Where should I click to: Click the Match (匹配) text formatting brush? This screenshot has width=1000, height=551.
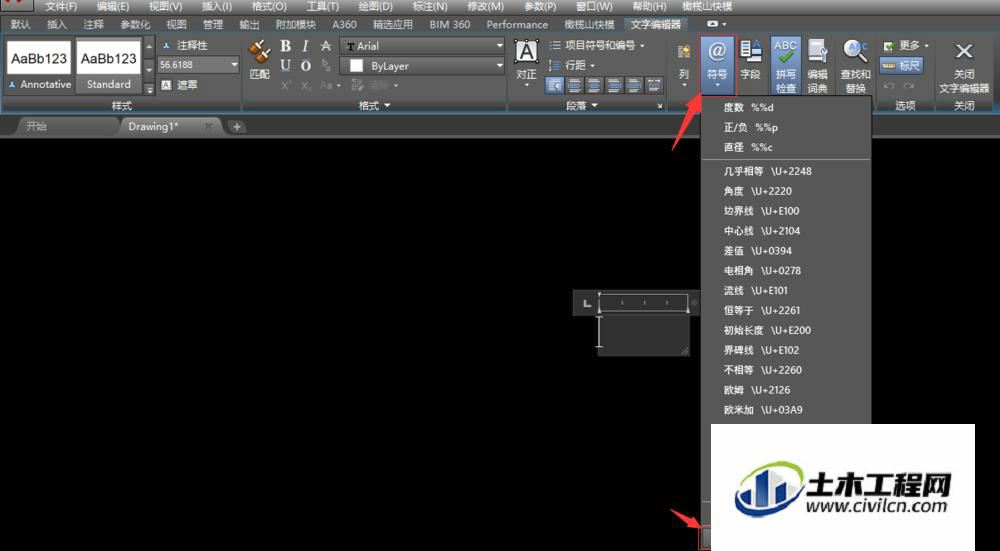pyautogui.click(x=260, y=60)
